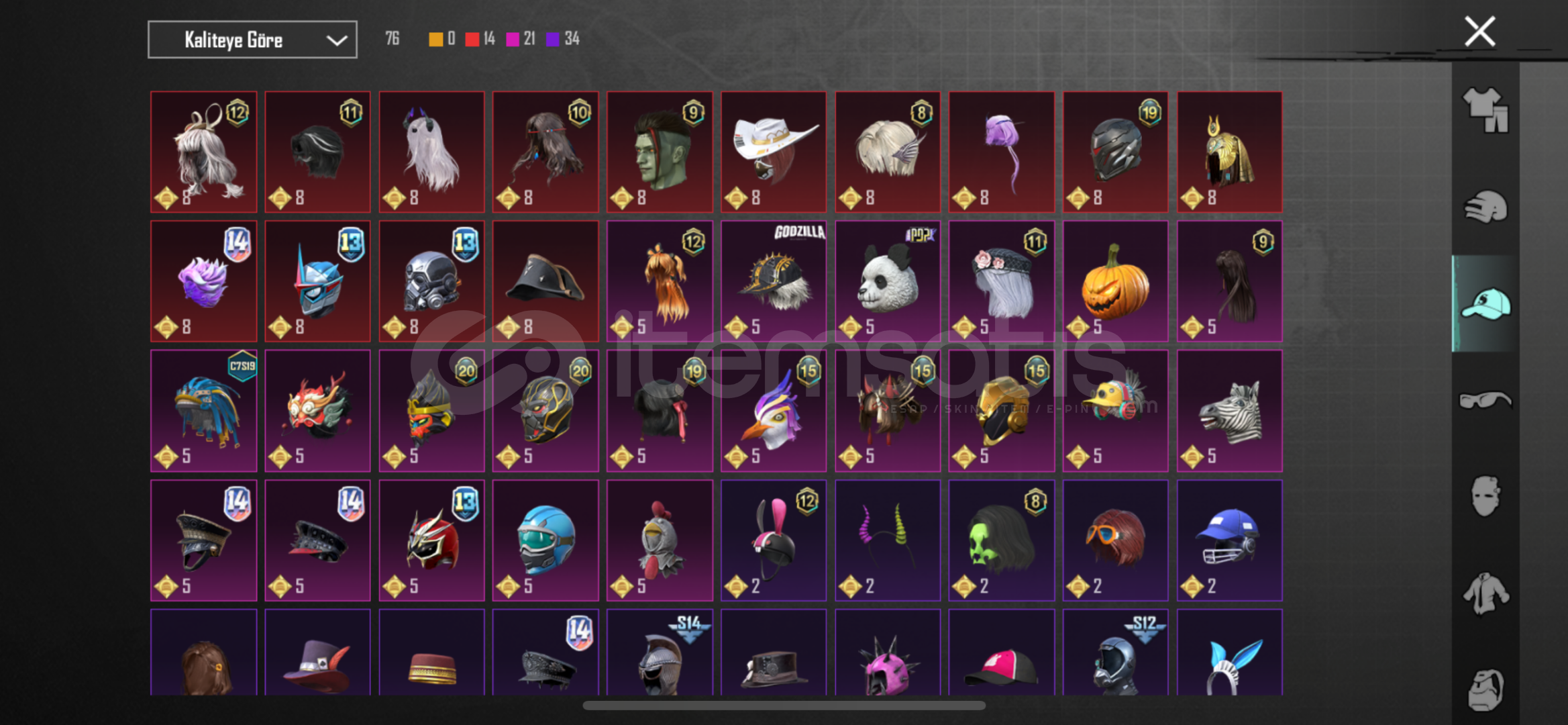Image resolution: width=1568 pixels, height=725 pixels.
Task: Select the teal cap headwear category
Action: [x=1485, y=303]
